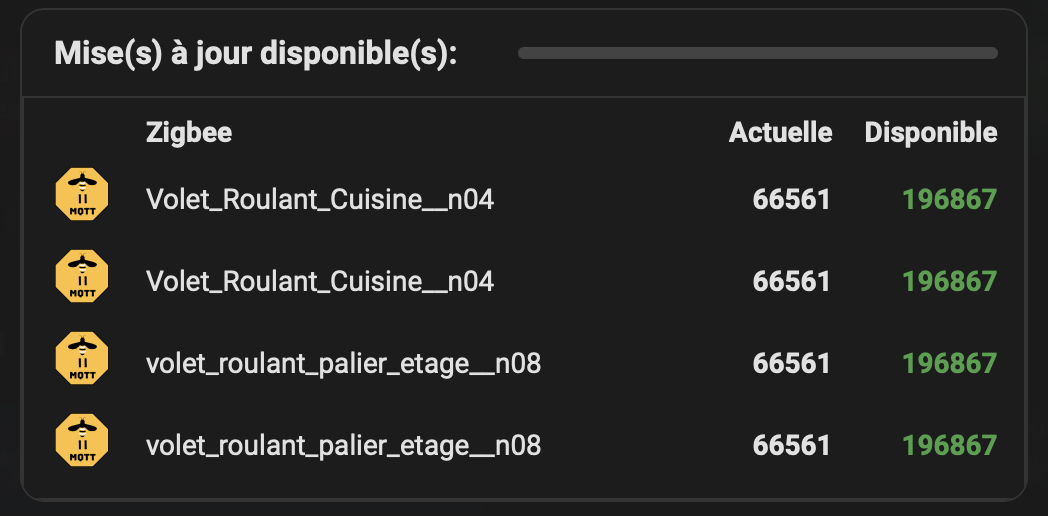Click available version 196867 in the first row
This screenshot has height=516, width=1048.
point(949,200)
